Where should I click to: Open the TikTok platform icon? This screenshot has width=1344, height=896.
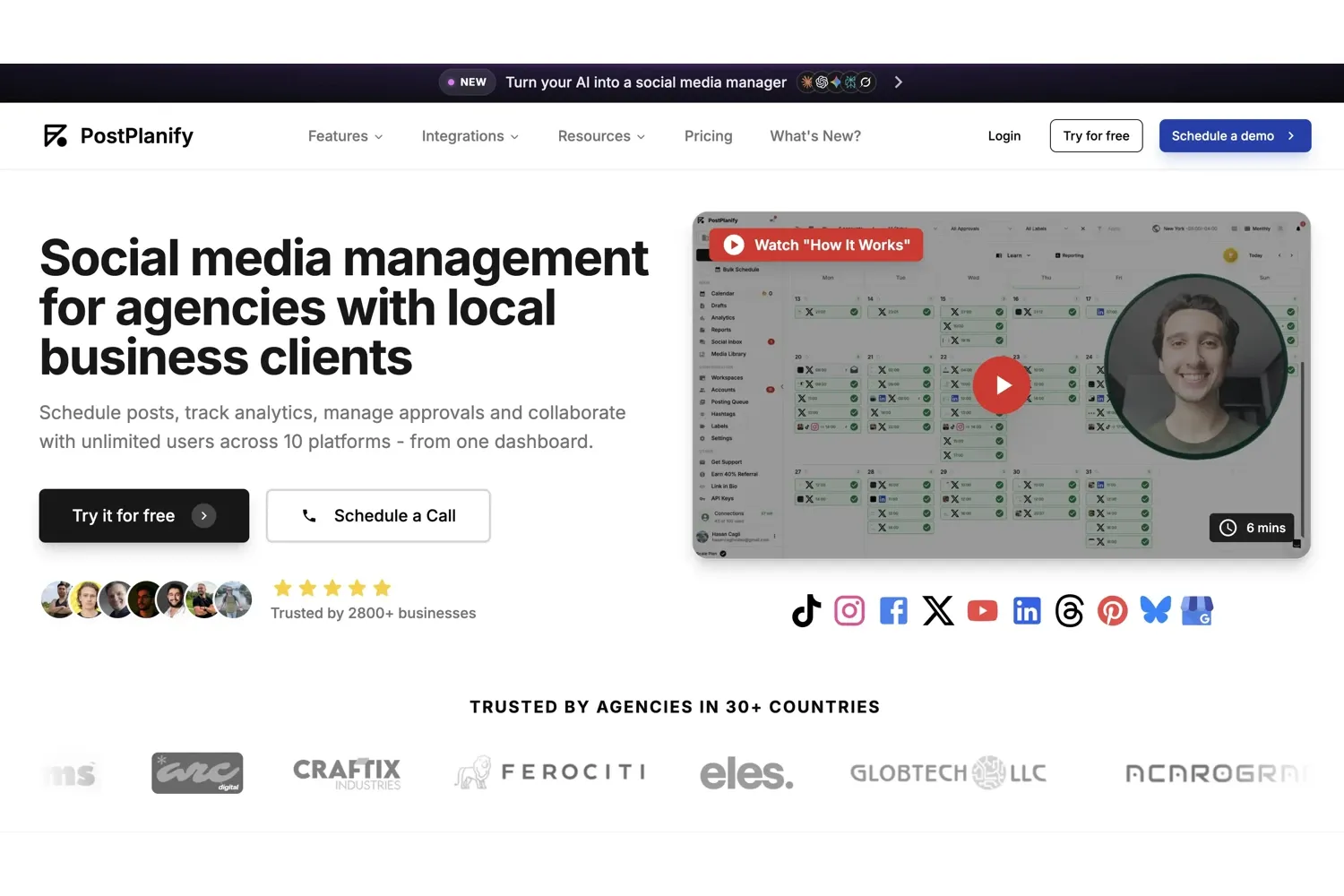coord(806,611)
